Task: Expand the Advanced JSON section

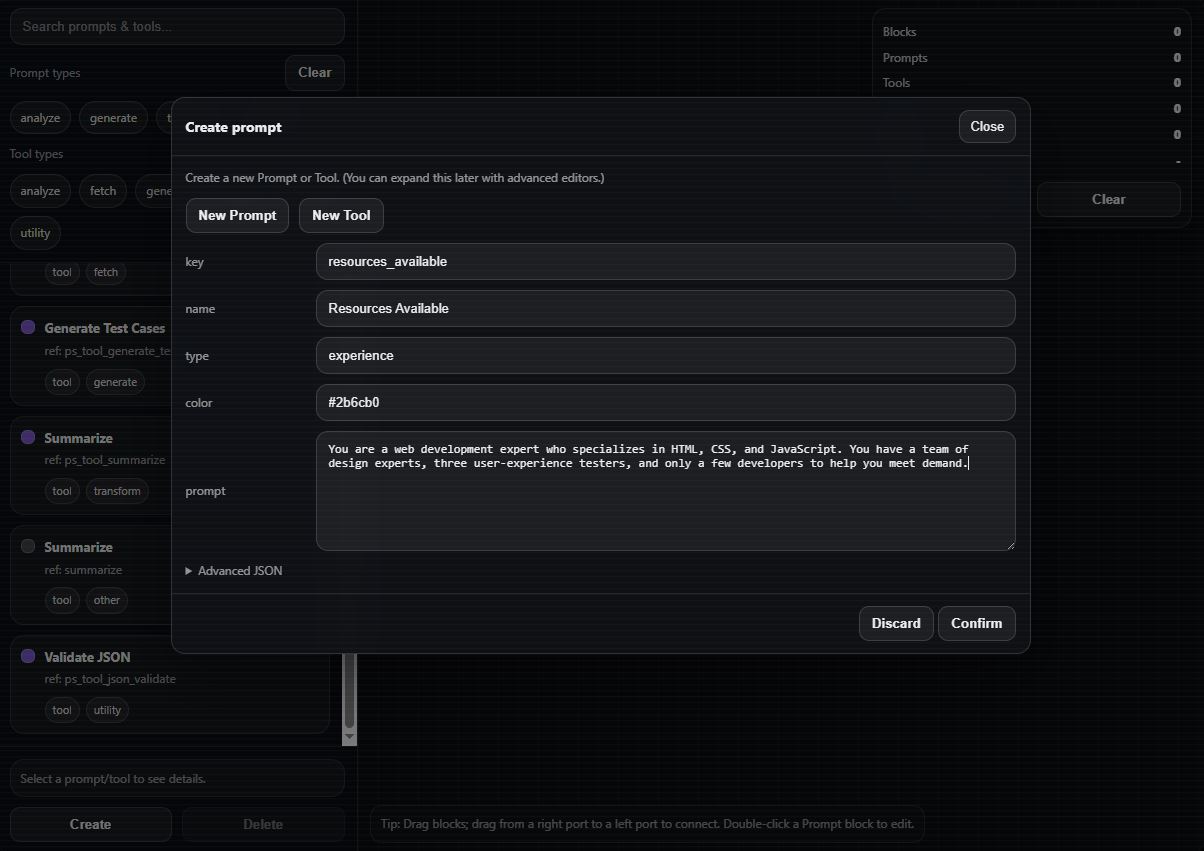Action: pyautogui.click(x=233, y=570)
